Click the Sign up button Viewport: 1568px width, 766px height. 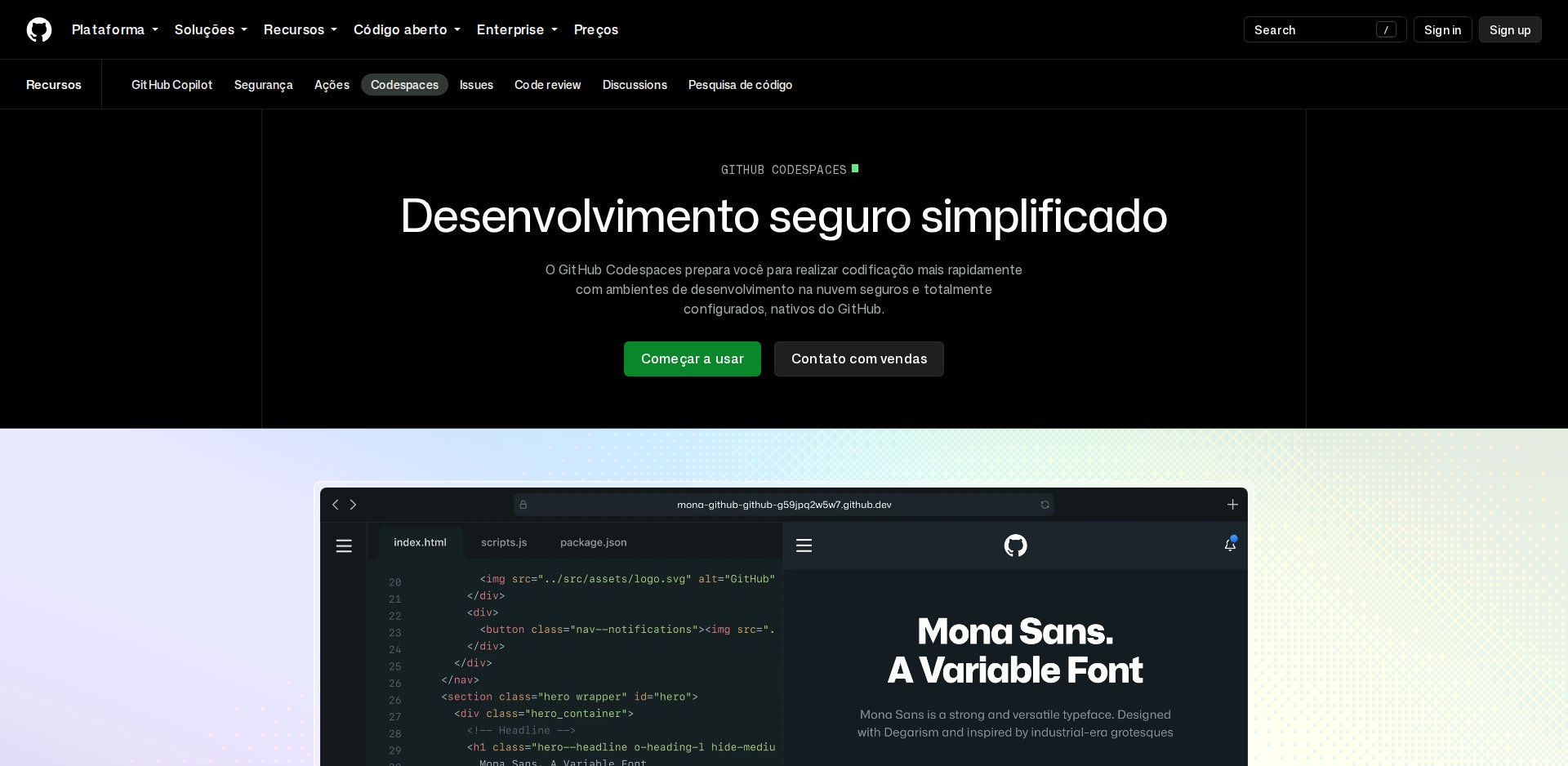tap(1510, 29)
